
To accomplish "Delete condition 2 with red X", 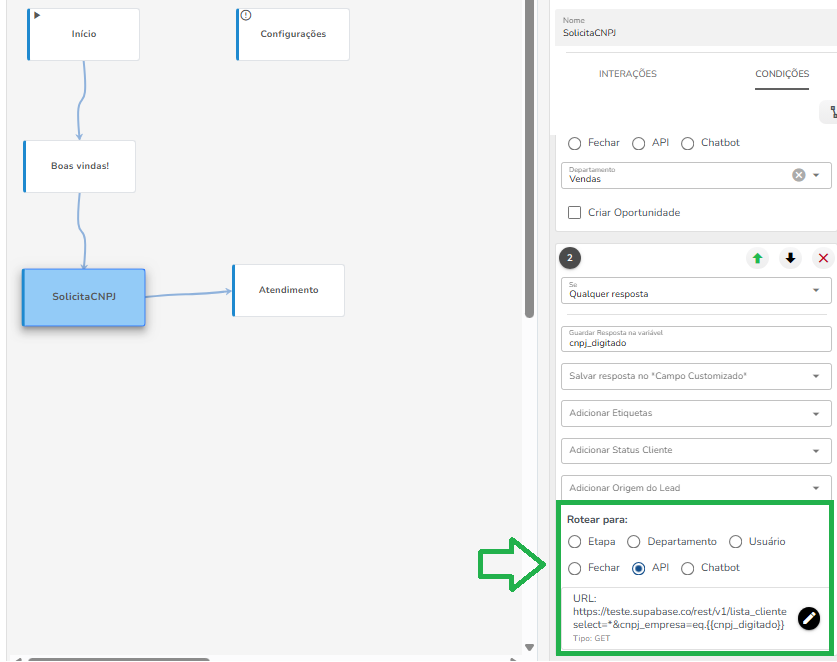I will click(823, 258).
